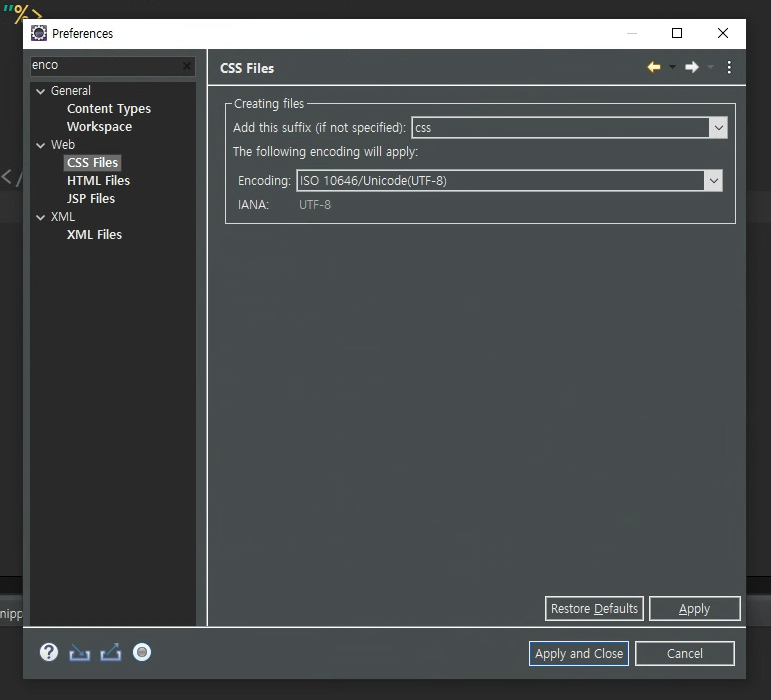The height and width of the screenshot is (700, 771).
Task: Click Restore Defaults button
Action: tap(594, 609)
